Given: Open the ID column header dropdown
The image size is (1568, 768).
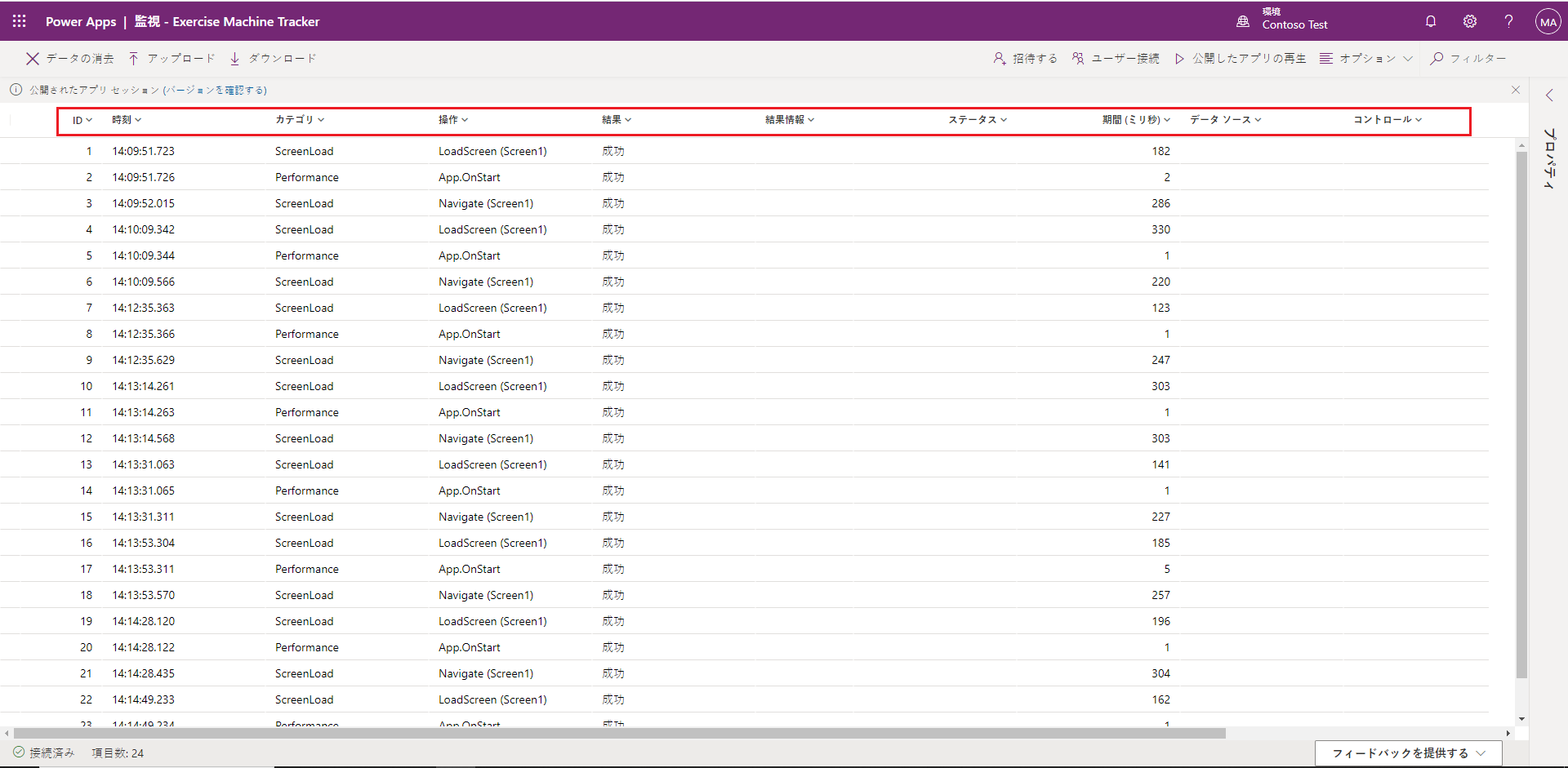Looking at the screenshot, I should pos(82,120).
